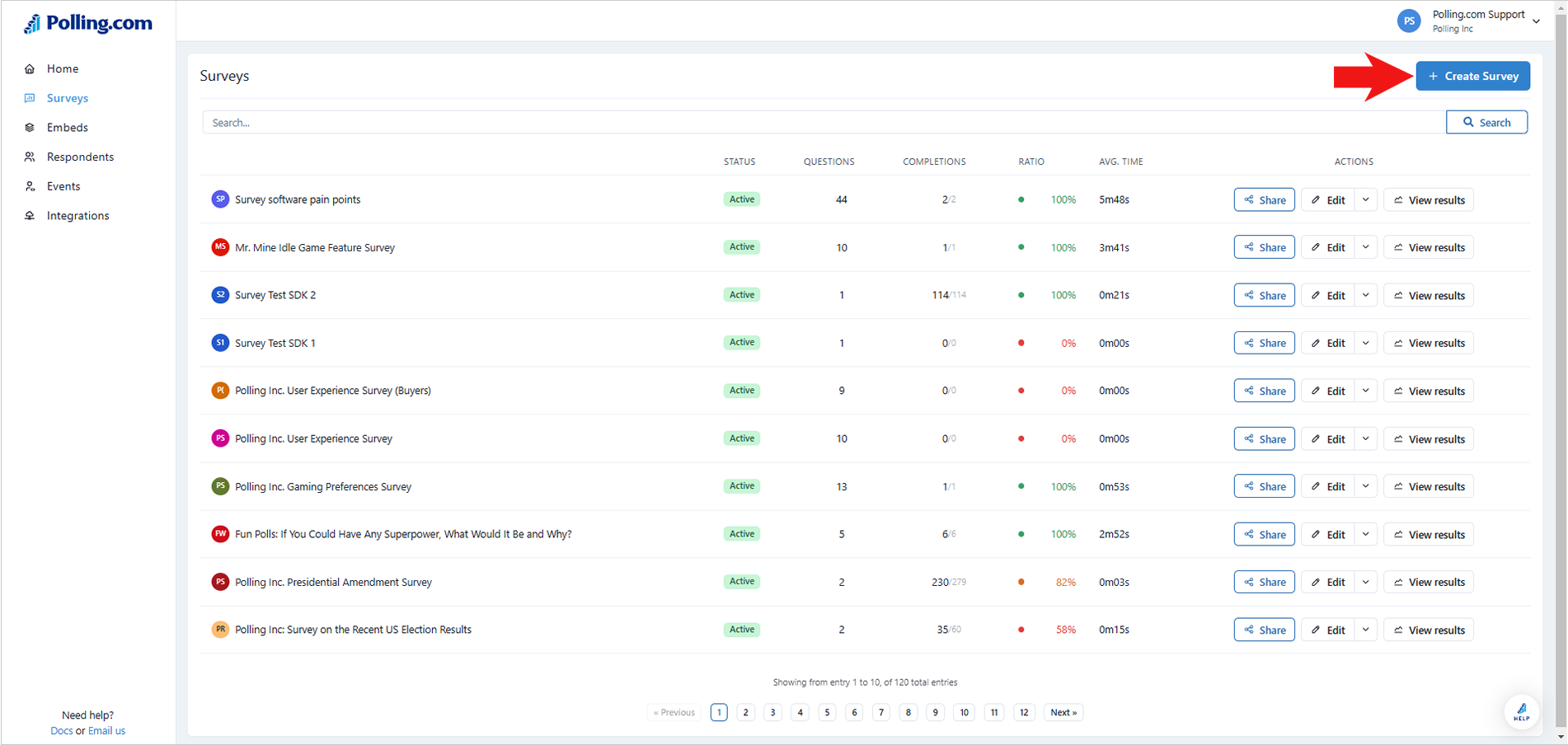This screenshot has width=1568, height=745.
Task: Expand edit options for Mr. Mine survey
Action: [x=1366, y=247]
